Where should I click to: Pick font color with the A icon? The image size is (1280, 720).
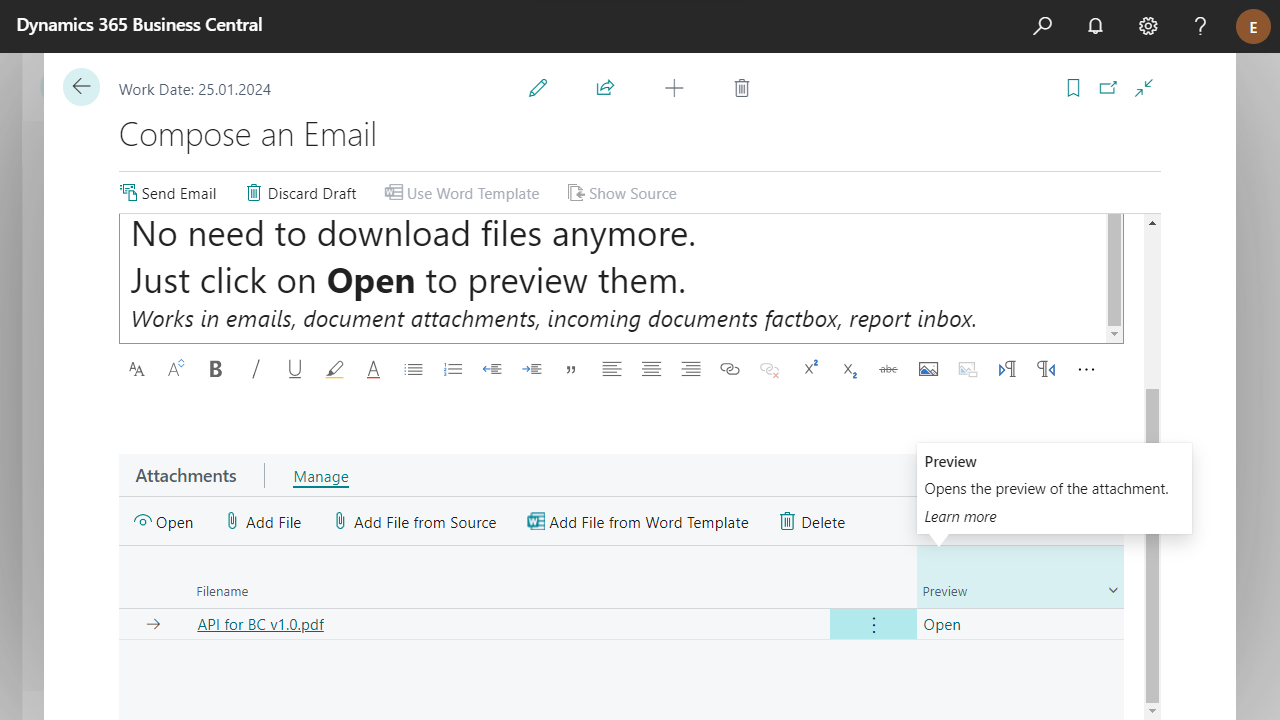coord(373,369)
